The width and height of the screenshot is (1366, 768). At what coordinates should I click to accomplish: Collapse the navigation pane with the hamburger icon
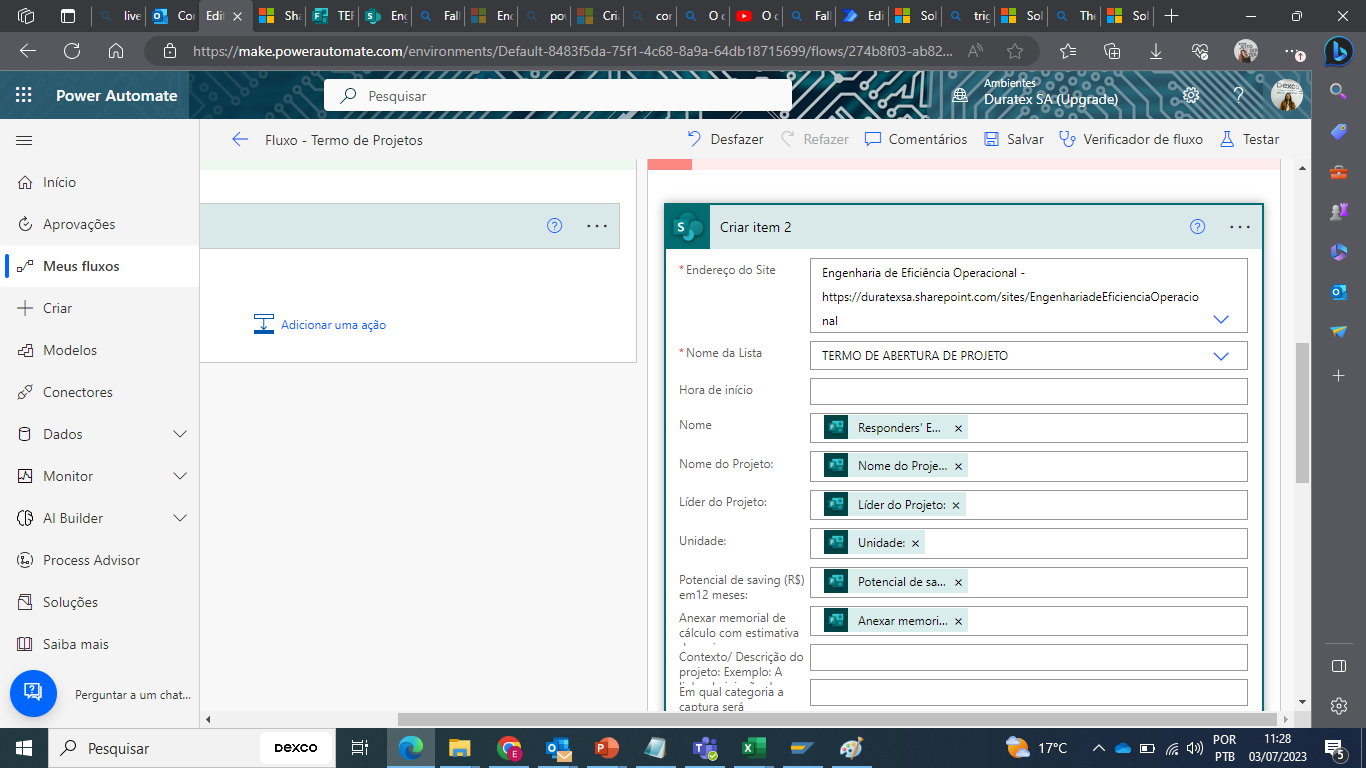pos(24,140)
